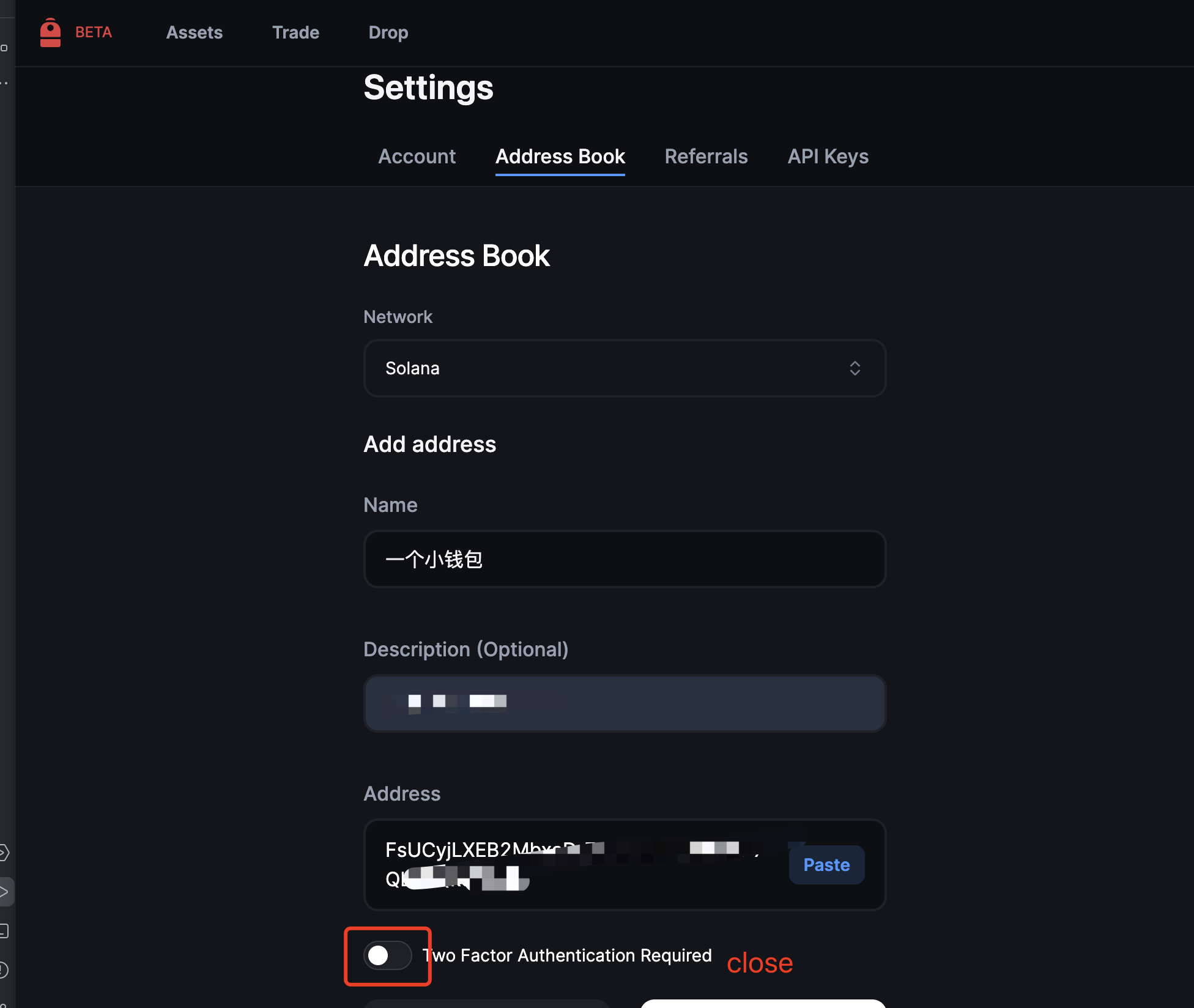Open Trade in top navigation

click(x=295, y=32)
